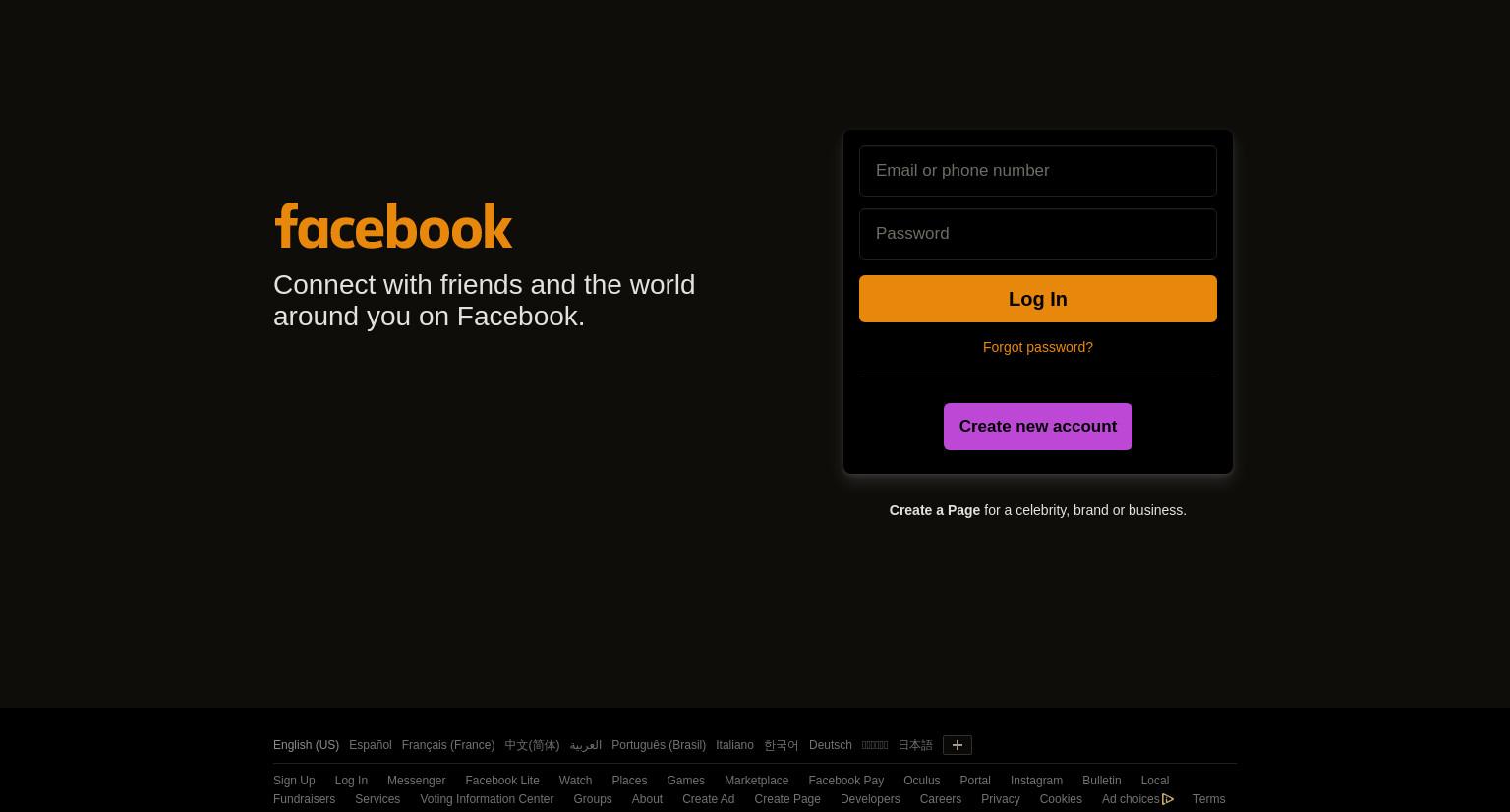Open the Sign Up footer link
The width and height of the screenshot is (1510, 812).
tap(294, 781)
